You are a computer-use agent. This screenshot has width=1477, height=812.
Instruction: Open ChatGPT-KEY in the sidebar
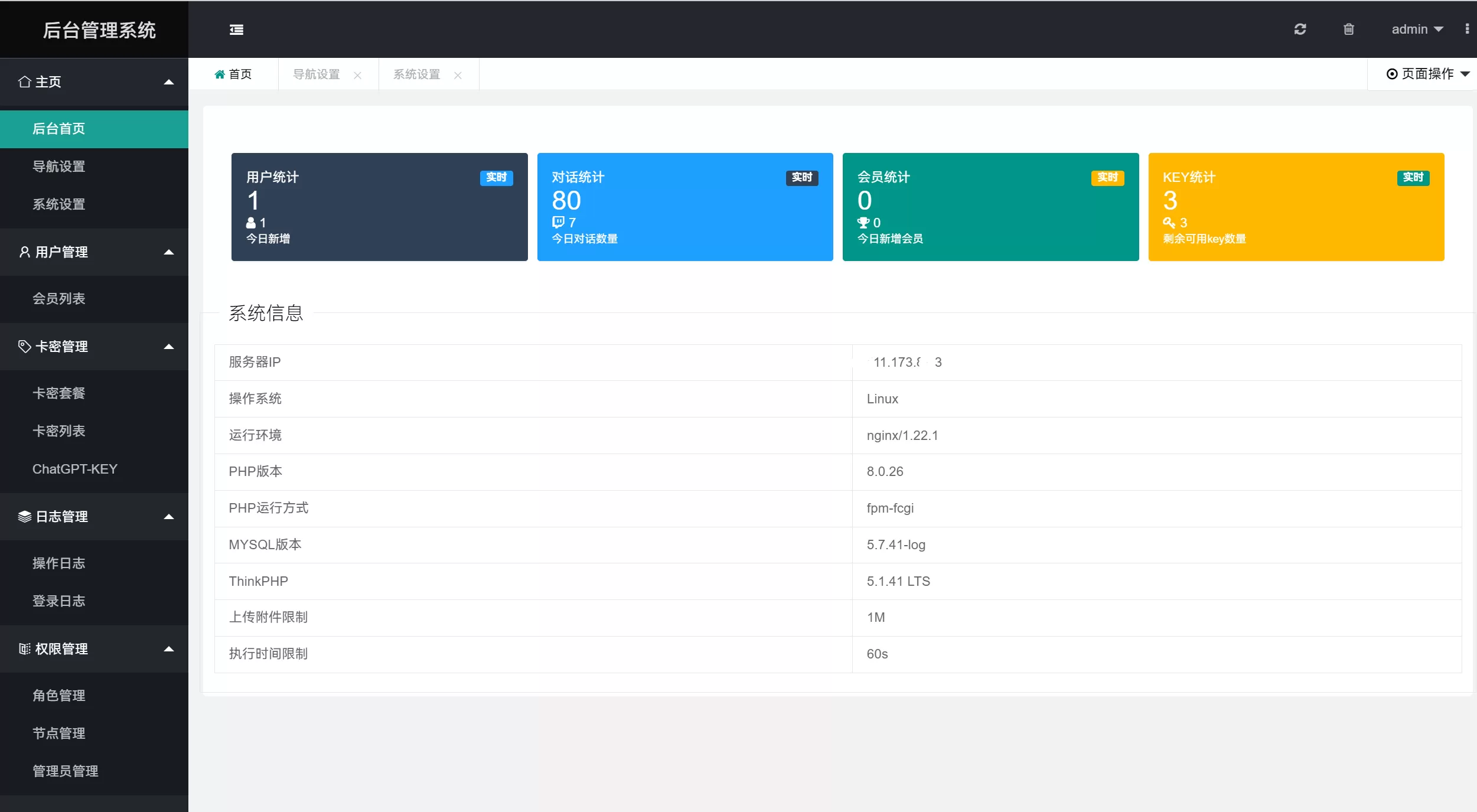(75, 469)
